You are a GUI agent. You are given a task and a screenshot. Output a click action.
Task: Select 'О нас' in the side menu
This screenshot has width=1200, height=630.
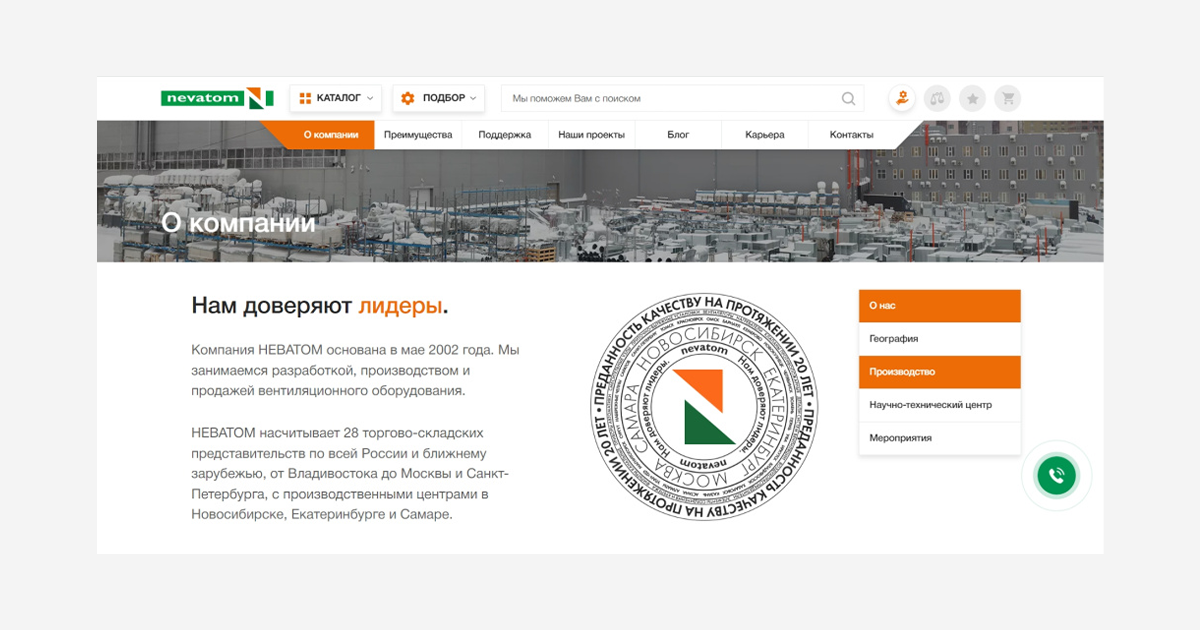[940, 306]
